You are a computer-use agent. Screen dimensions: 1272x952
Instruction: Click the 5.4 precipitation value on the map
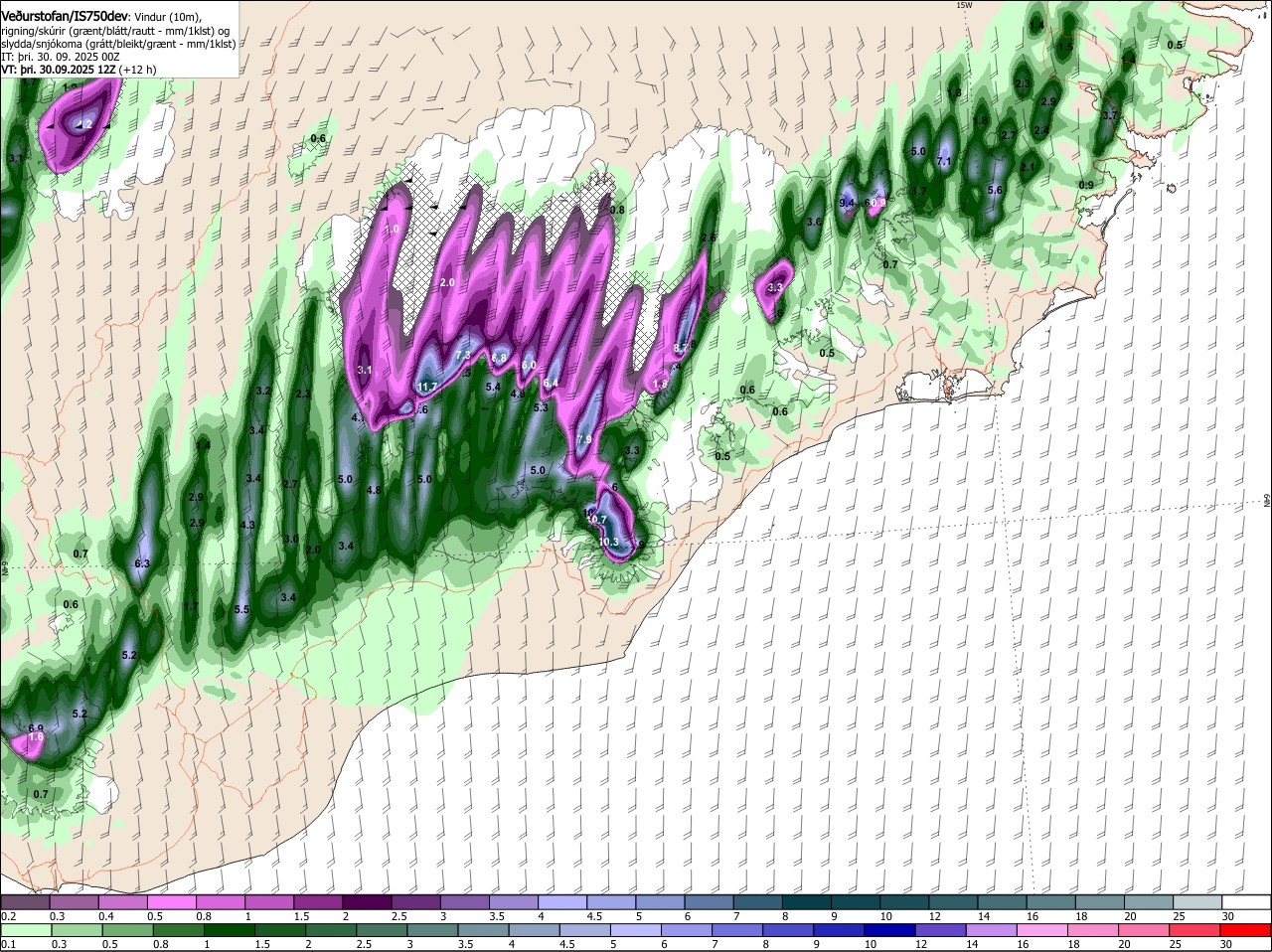click(492, 388)
